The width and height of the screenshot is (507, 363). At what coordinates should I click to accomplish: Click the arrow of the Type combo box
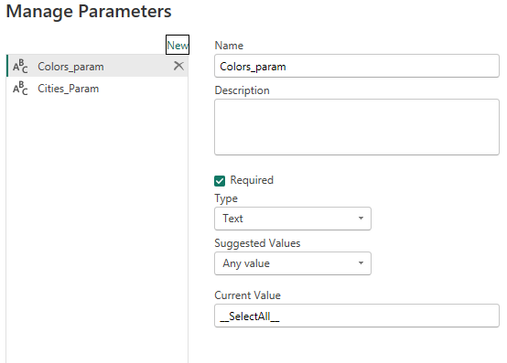click(x=361, y=218)
